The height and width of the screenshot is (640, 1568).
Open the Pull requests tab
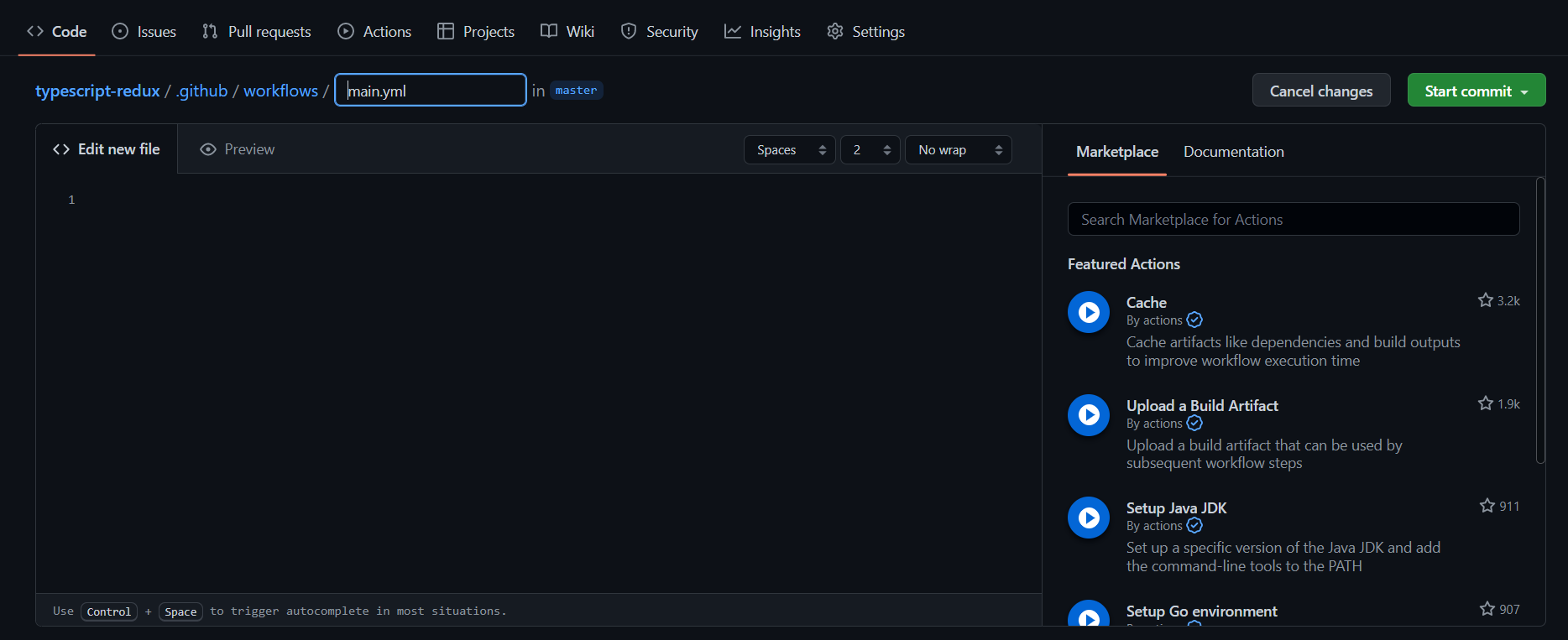[256, 32]
